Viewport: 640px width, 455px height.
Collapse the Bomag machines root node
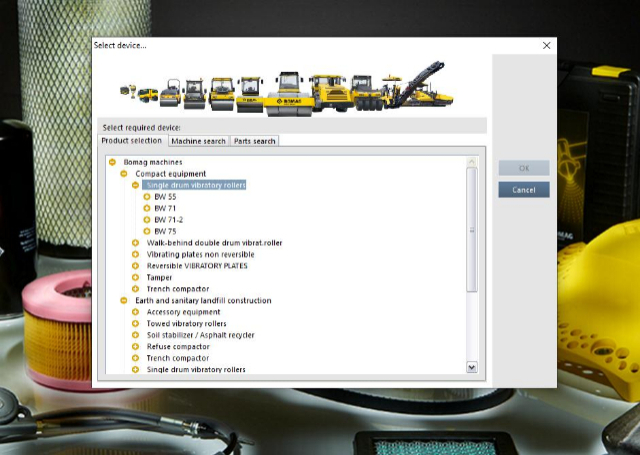pyautogui.click(x=112, y=162)
